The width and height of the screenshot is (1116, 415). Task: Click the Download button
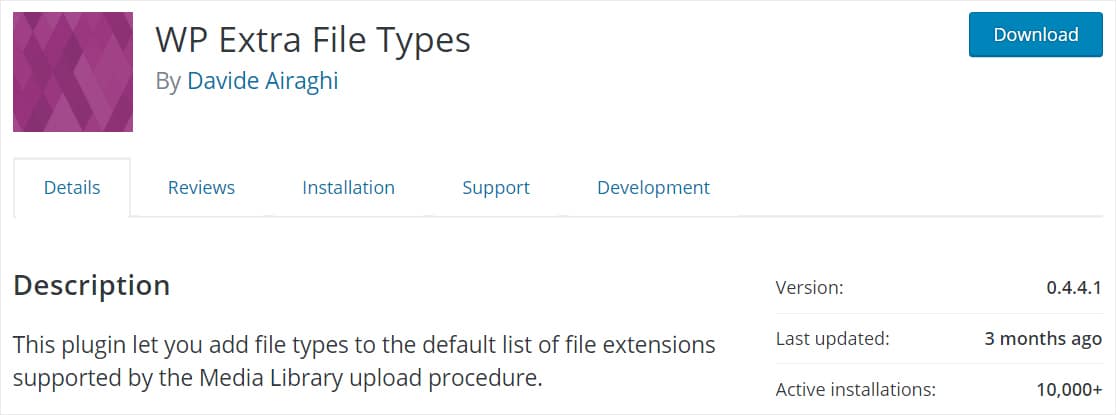coord(1036,34)
